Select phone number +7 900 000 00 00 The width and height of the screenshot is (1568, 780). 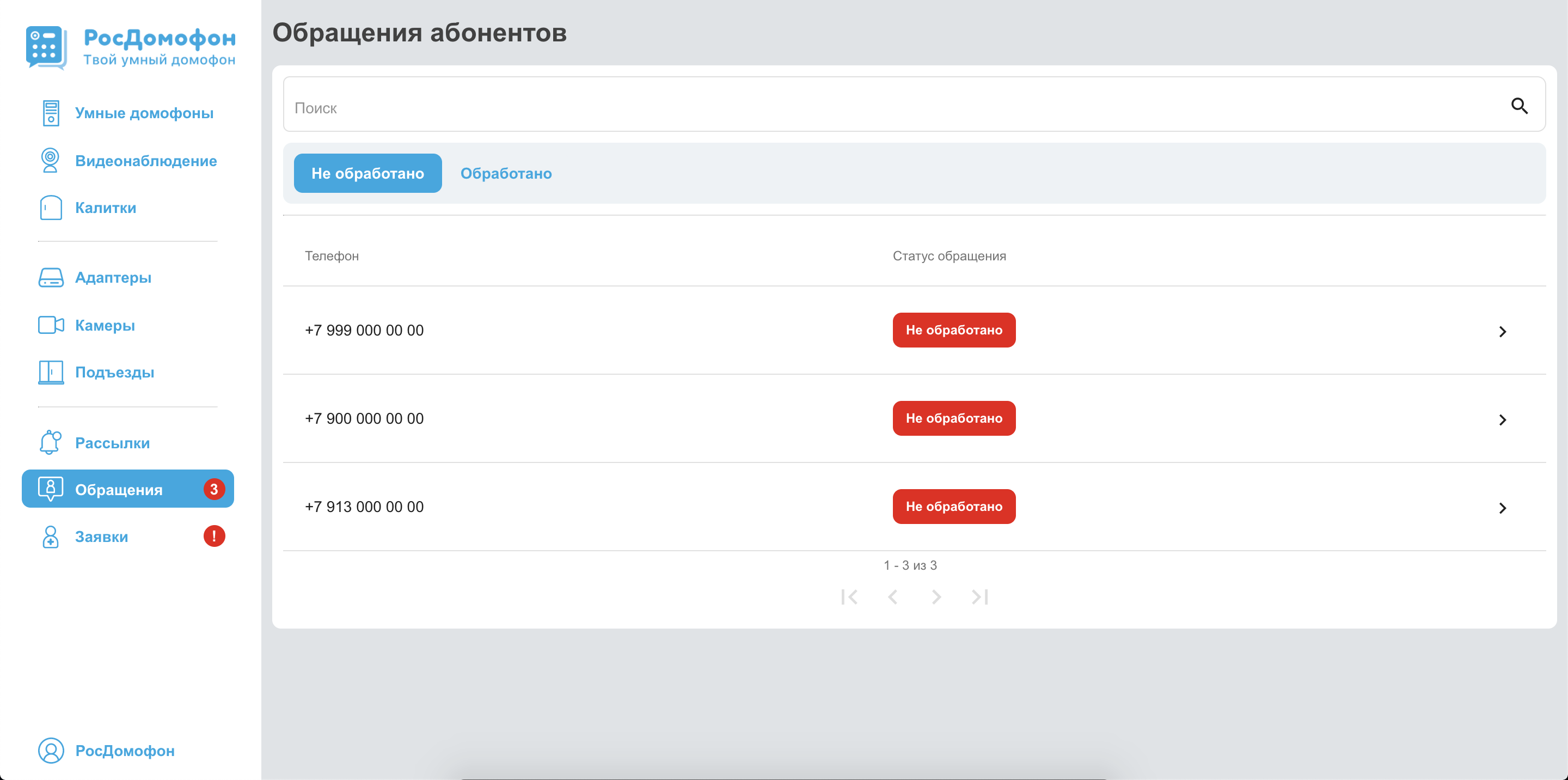pos(364,419)
